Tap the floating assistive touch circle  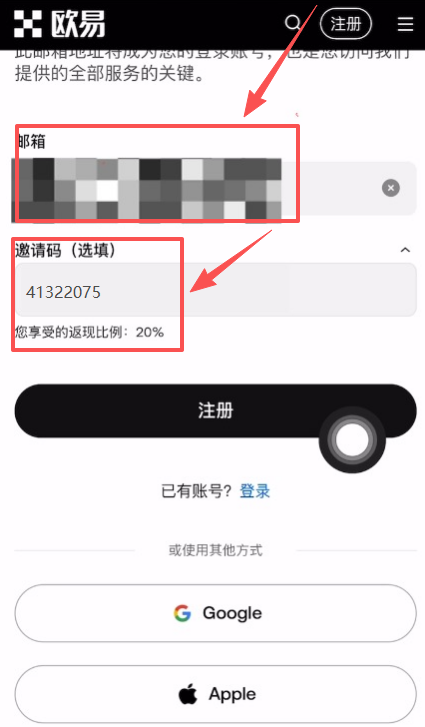pos(352,440)
